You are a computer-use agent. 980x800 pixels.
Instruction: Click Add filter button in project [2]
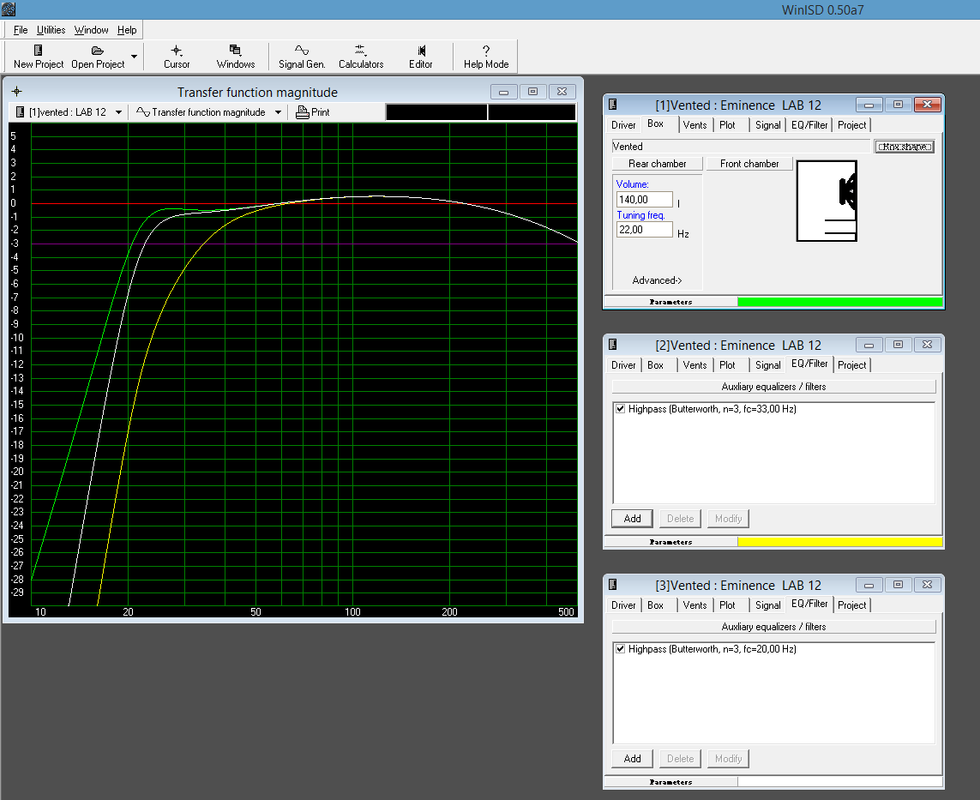632,519
